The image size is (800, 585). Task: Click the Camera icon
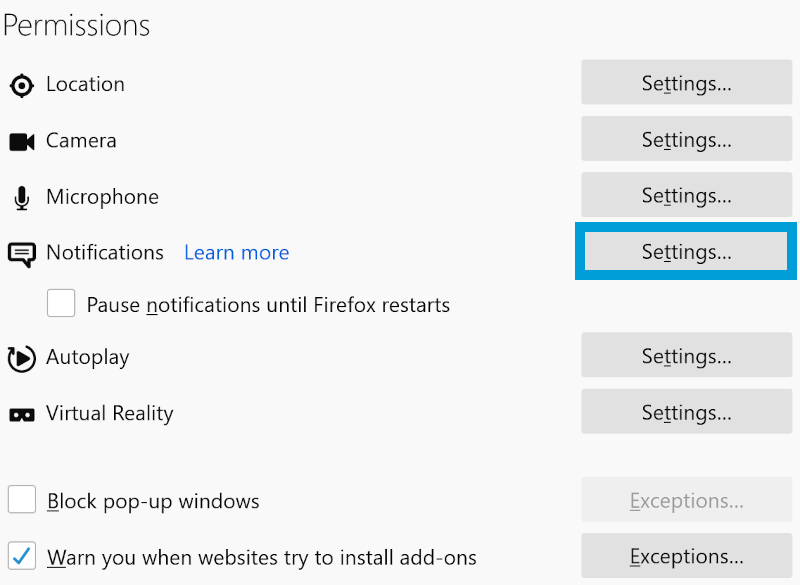click(22, 142)
